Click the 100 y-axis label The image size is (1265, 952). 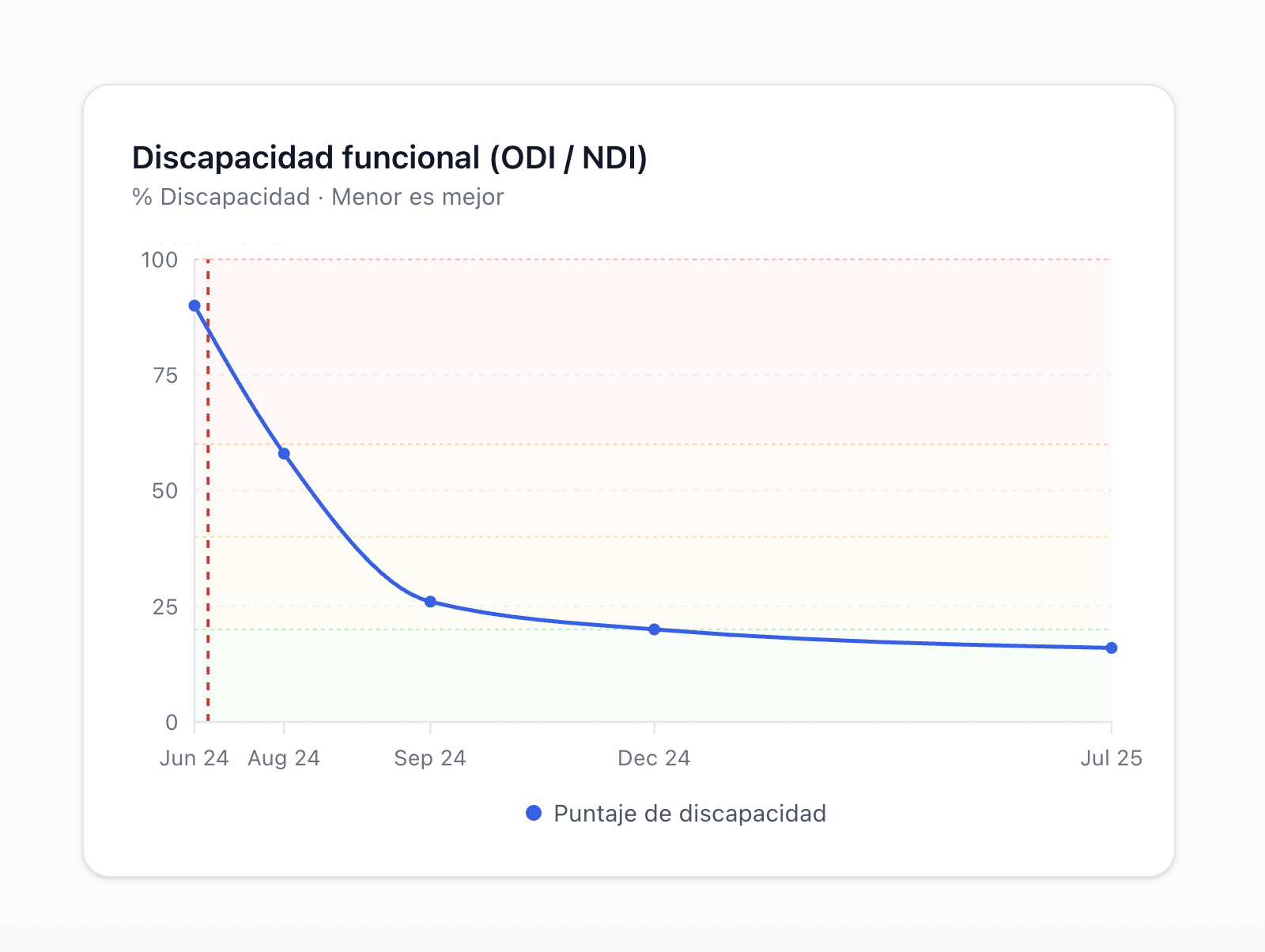click(159, 260)
